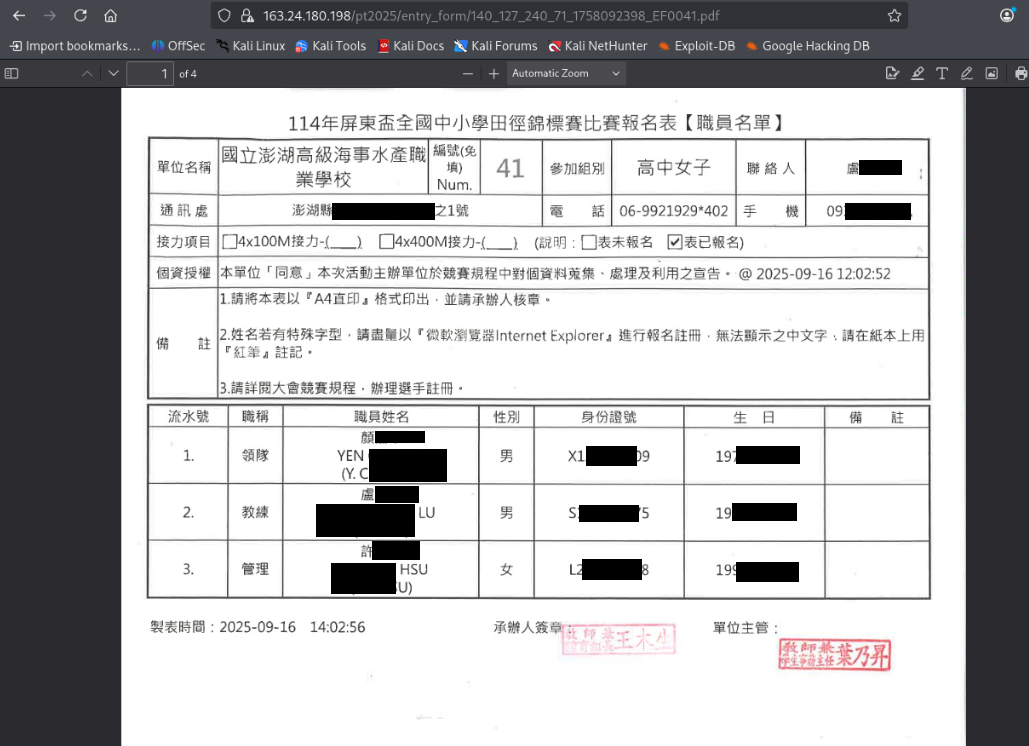1029x746 pixels.
Task: Open the Kali Docs bookmark
Action: click(x=411, y=46)
